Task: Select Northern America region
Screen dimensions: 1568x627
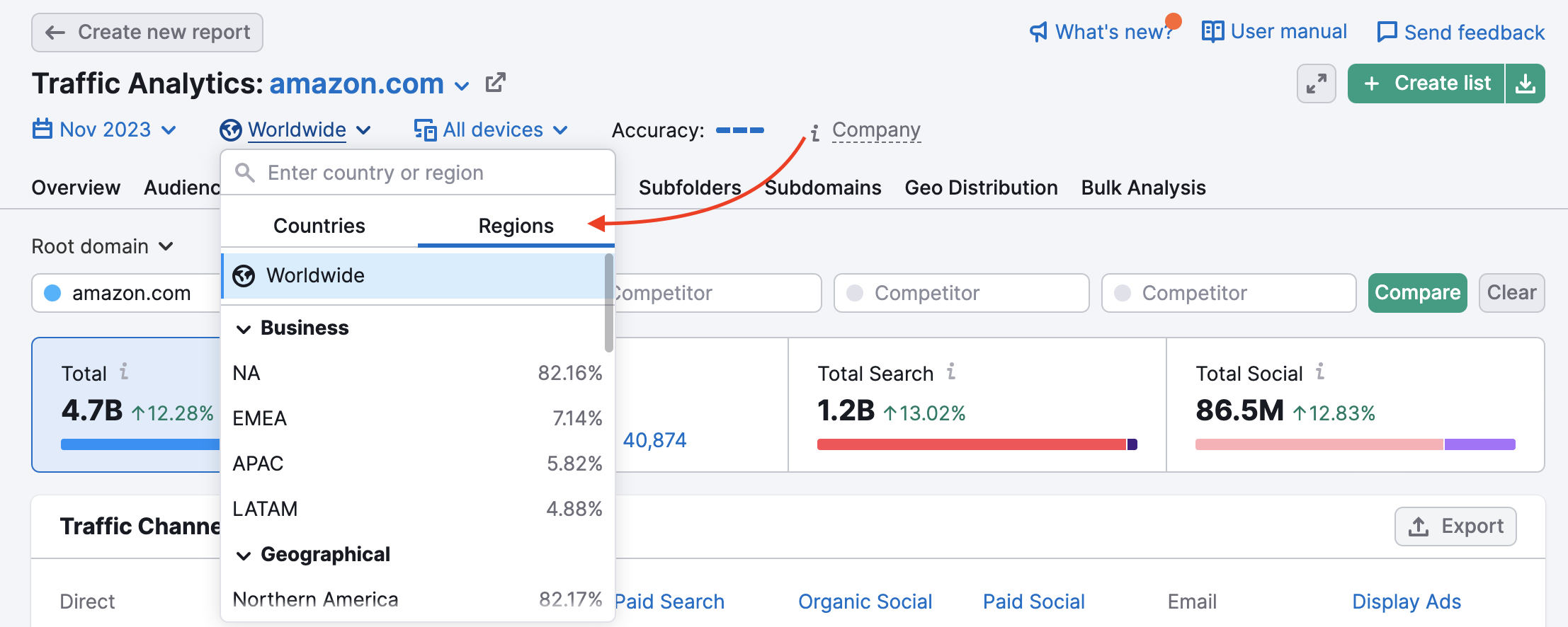Action: [x=418, y=599]
